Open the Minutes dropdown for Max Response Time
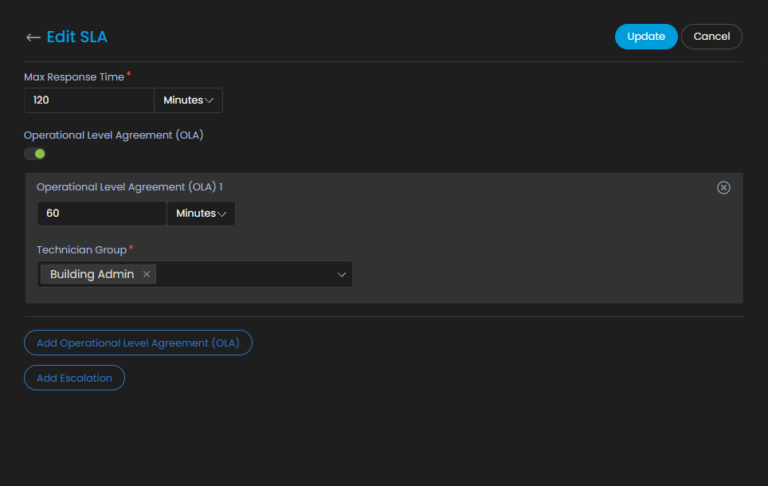 [189, 100]
